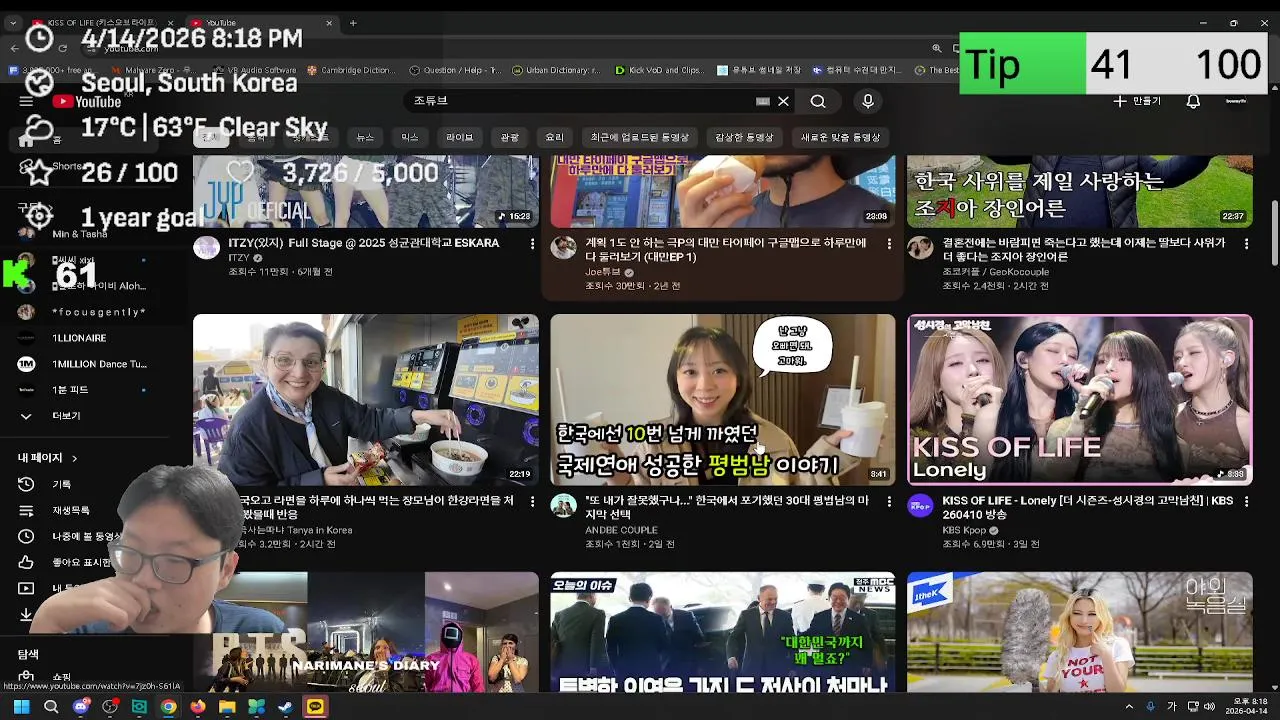The width and height of the screenshot is (1280, 720).
Task: Select the 새로운 맞춤 동영상 chip
Action: pos(840,137)
